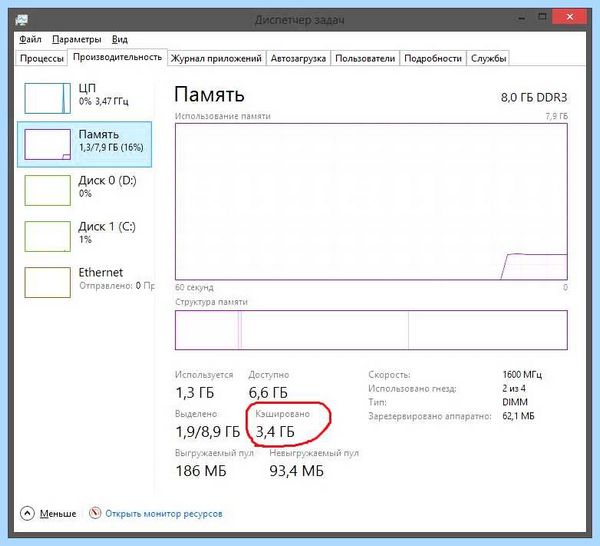Click the Невыгружаемый пул 93,4 МБ value

tap(297, 471)
